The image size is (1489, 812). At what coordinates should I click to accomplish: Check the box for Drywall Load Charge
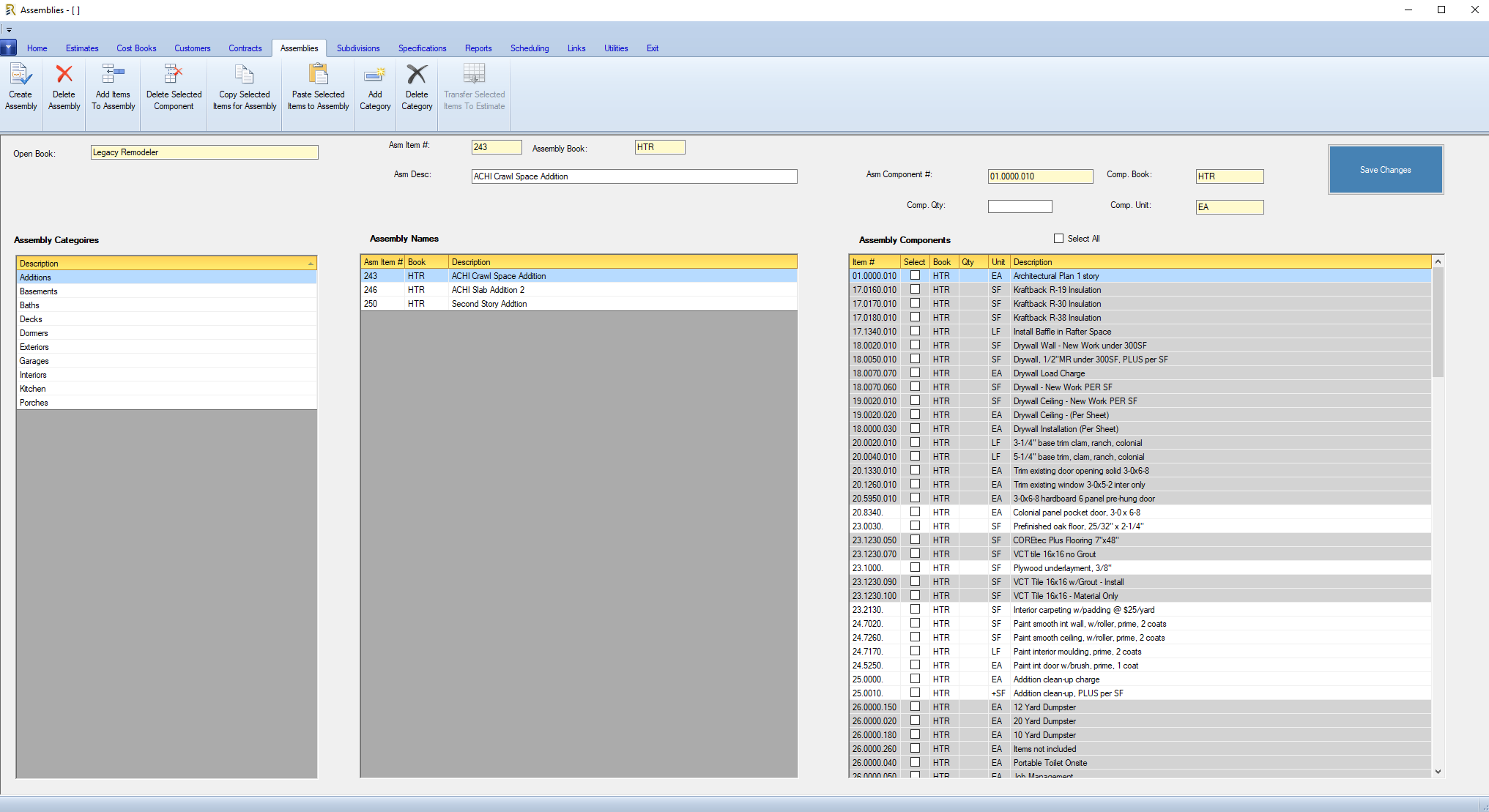(x=915, y=373)
